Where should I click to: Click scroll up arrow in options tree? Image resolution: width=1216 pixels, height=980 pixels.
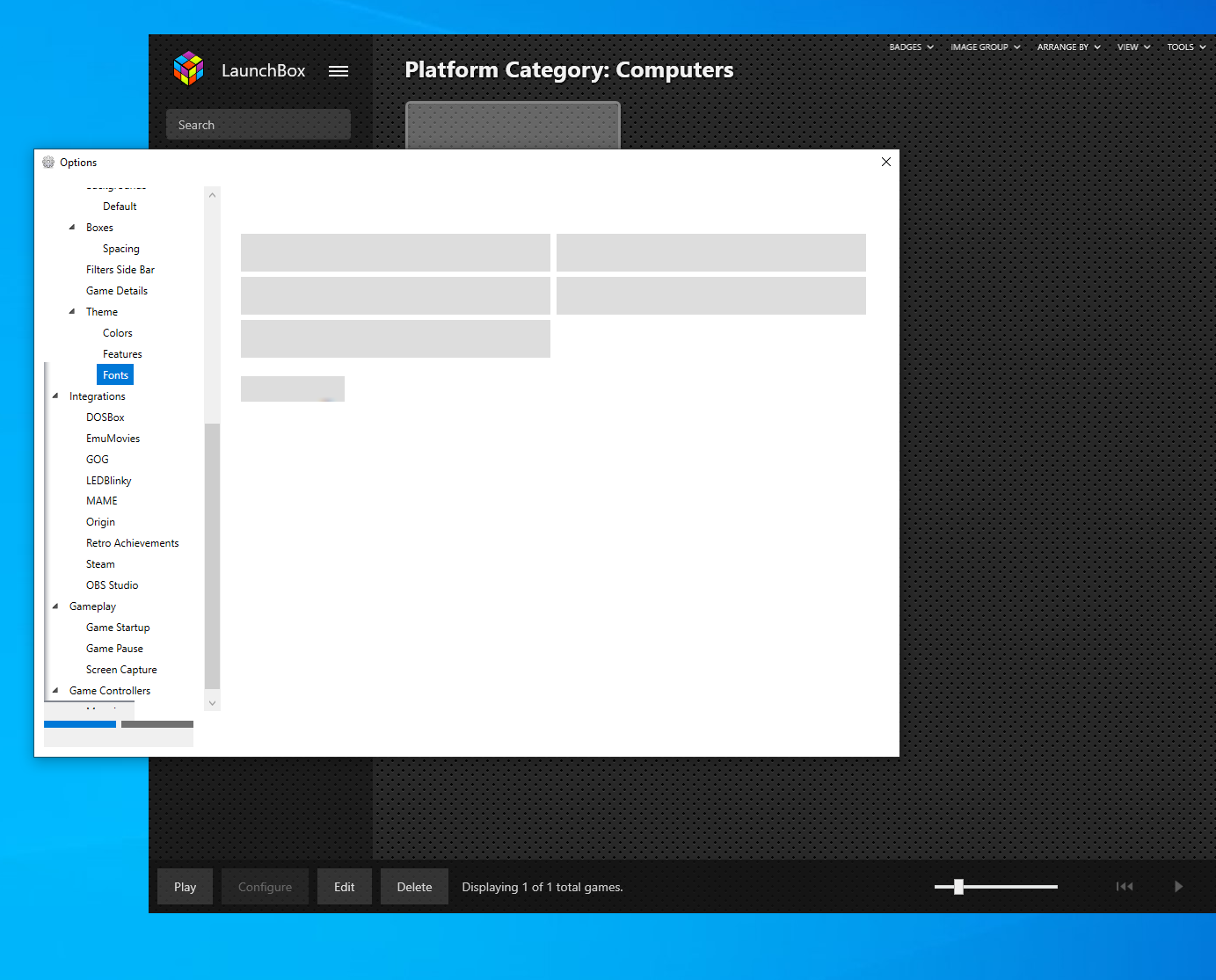tap(212, 195)
